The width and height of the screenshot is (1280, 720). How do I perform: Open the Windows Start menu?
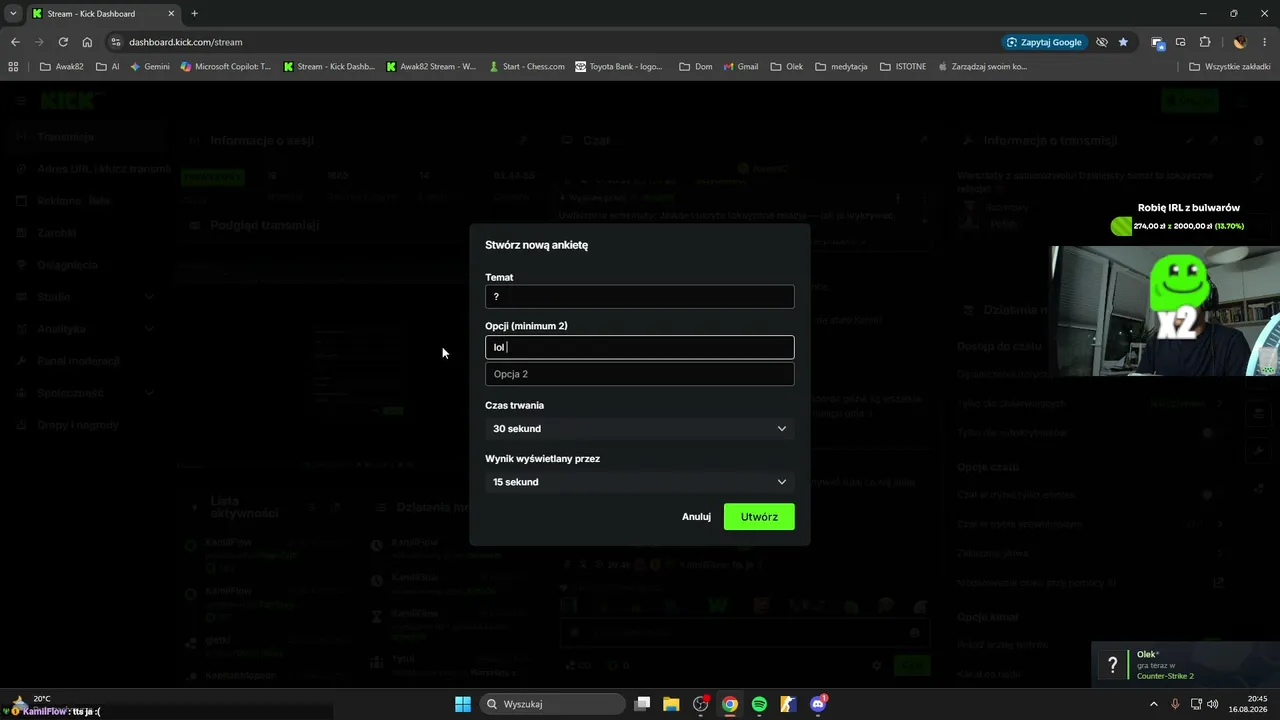coord(463,704)
